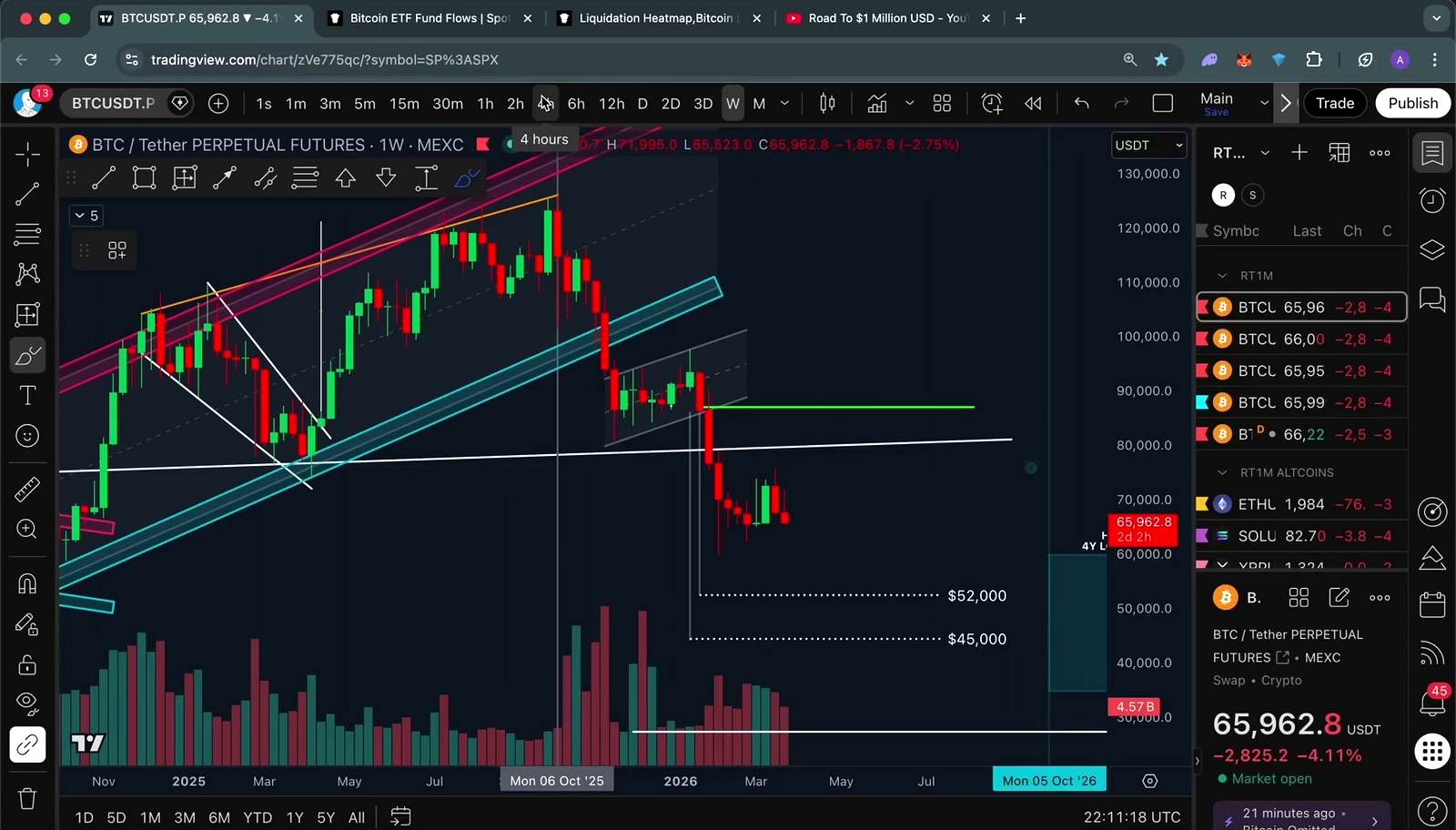Image resolution: width=1456 pixels, height=830 pixels.
Task: Open the calendar panel icon
Action: click(1432, 604)
